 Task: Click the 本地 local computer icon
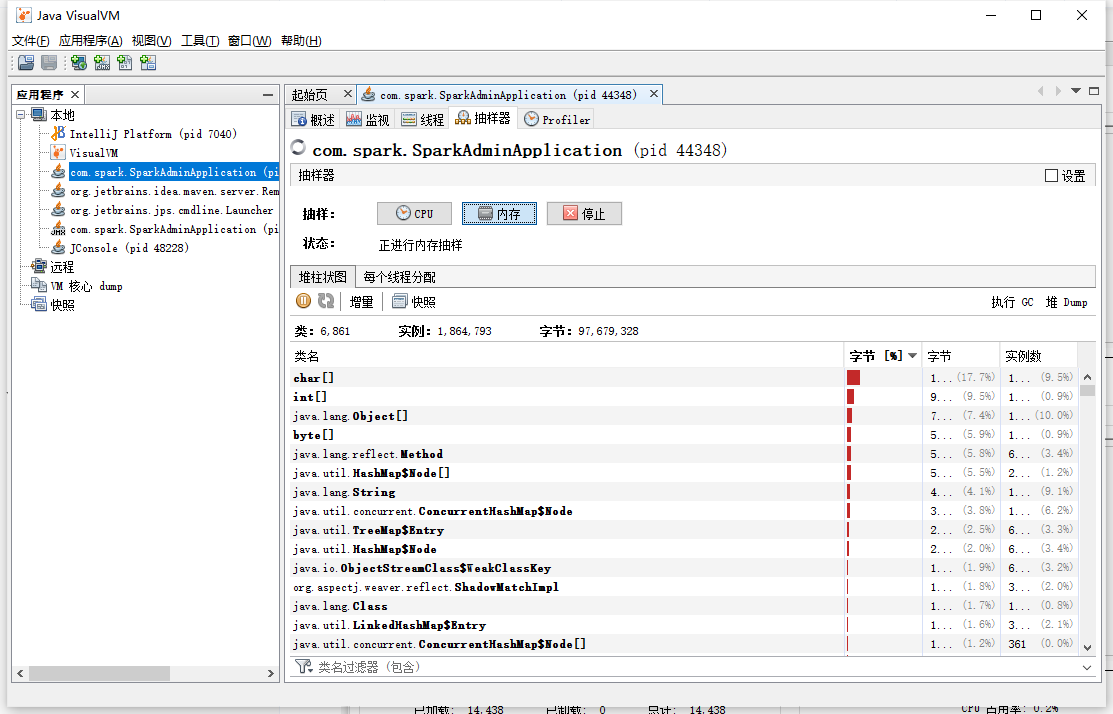(x=39, y=114)
